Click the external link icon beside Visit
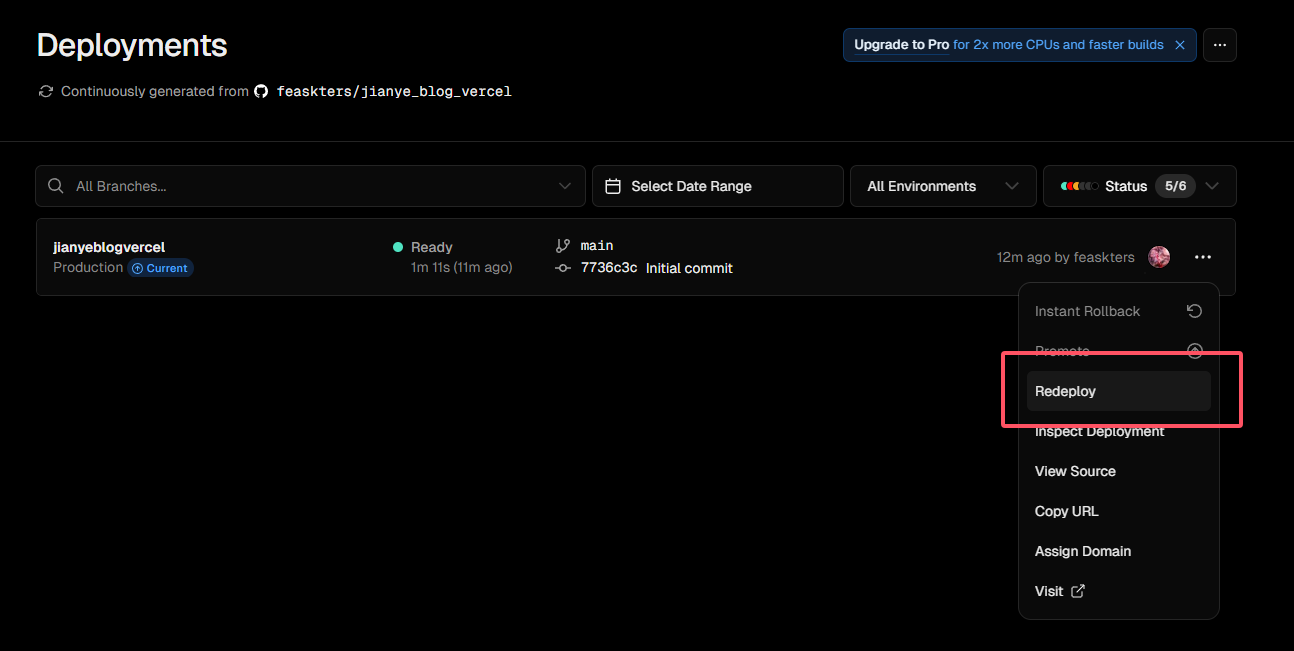1294x651 pixels. coord(1078,591)
